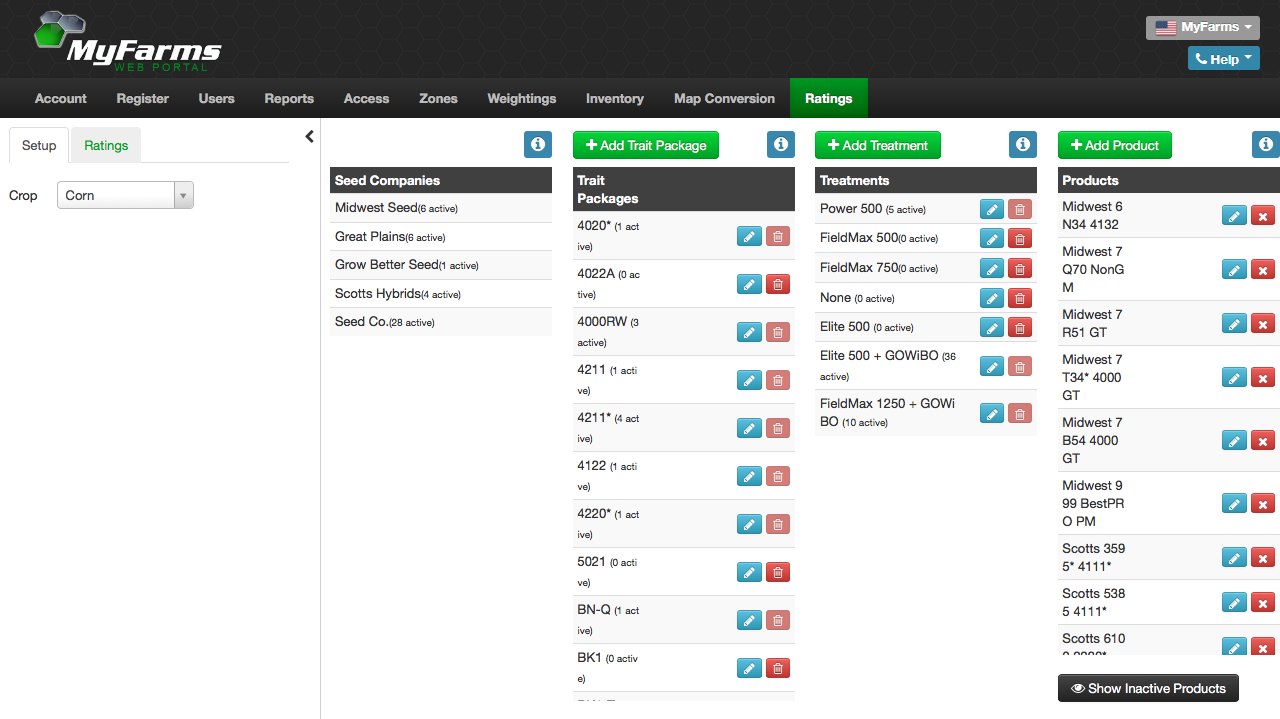The image size is (1280, 719).
Task: Switch to the green Ratings sub-tab
Action: (x=106, y=145)
